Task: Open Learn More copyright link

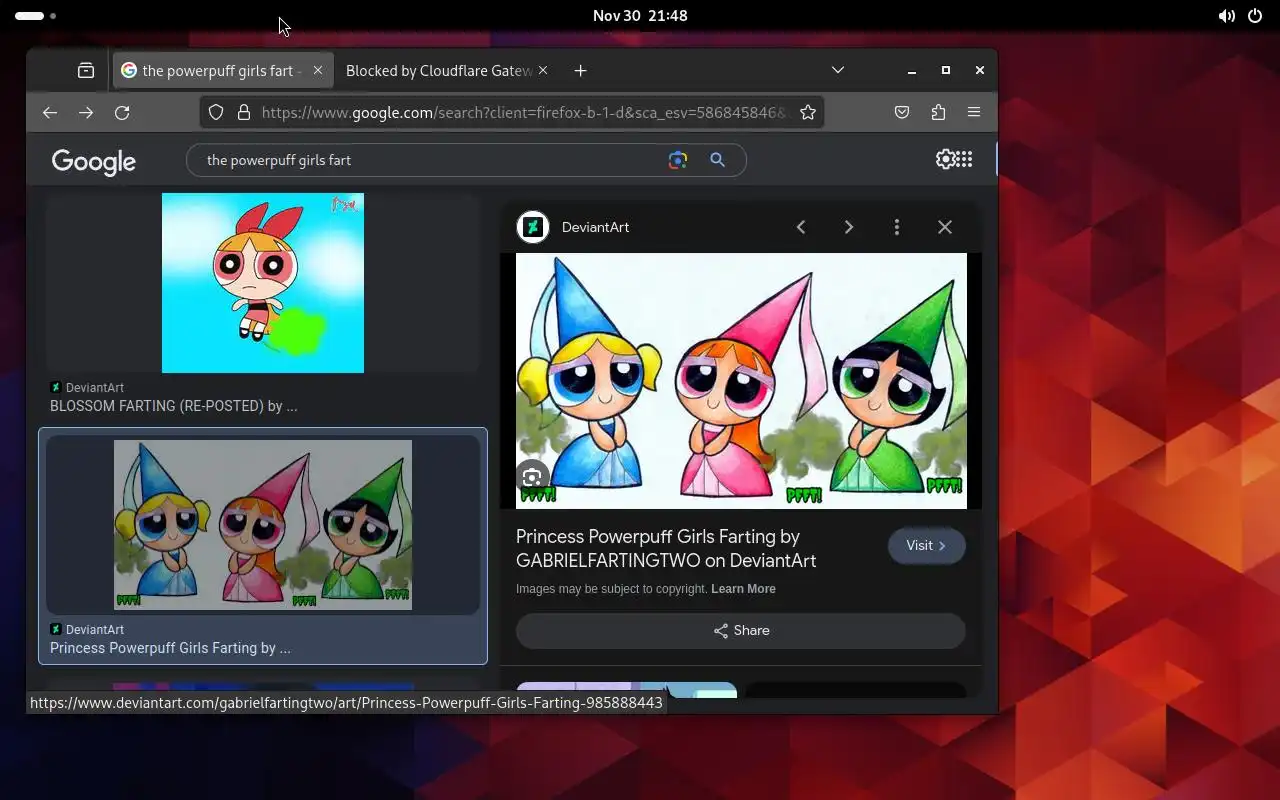Action: click(x=743, y=589)
